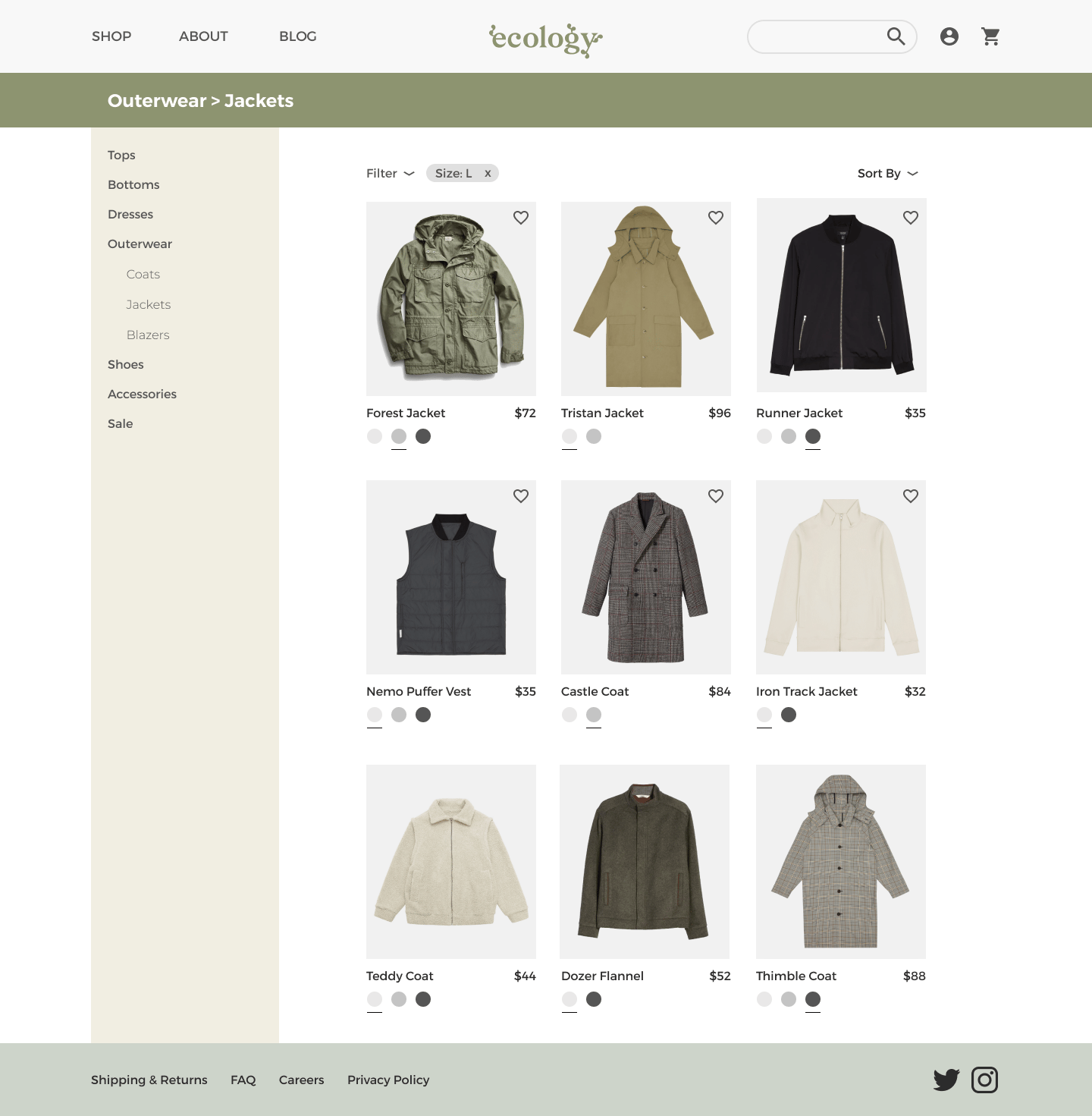Choose medium gray swatch for Thimble Coat

(x=789, y=999)
